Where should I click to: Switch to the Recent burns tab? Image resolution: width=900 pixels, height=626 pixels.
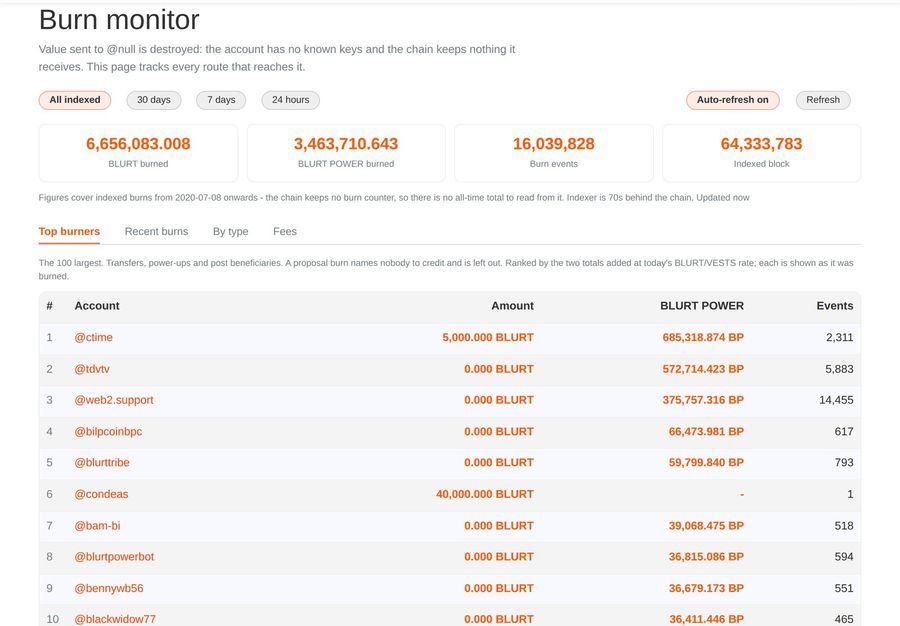click(x=156, y=231)
